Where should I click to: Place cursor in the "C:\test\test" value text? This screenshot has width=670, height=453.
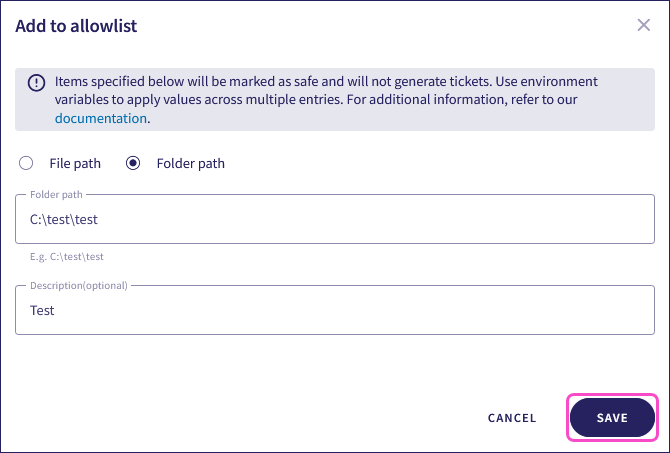point(64,220)
